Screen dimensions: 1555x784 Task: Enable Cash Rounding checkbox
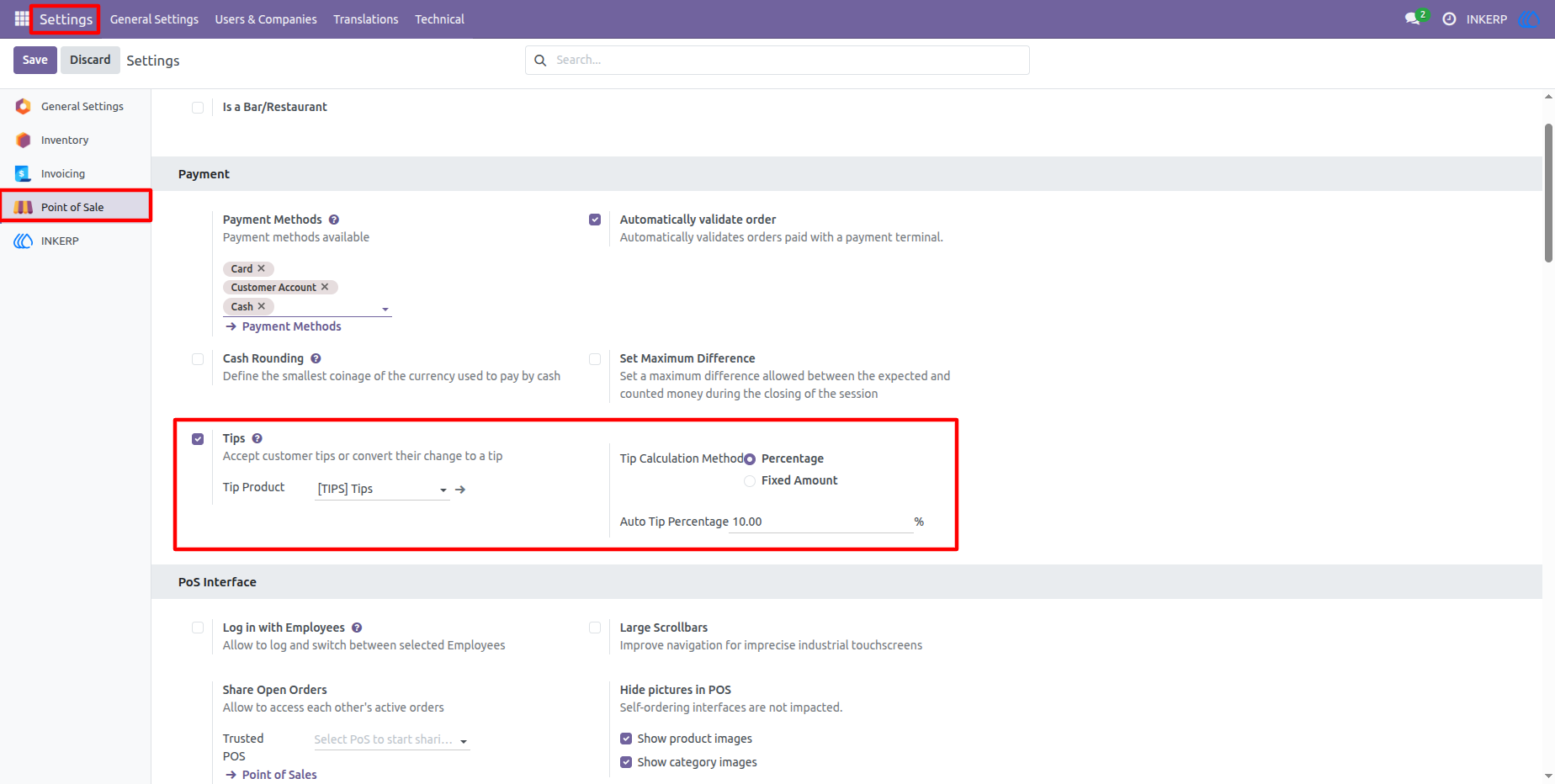click(x=198, y=359)
